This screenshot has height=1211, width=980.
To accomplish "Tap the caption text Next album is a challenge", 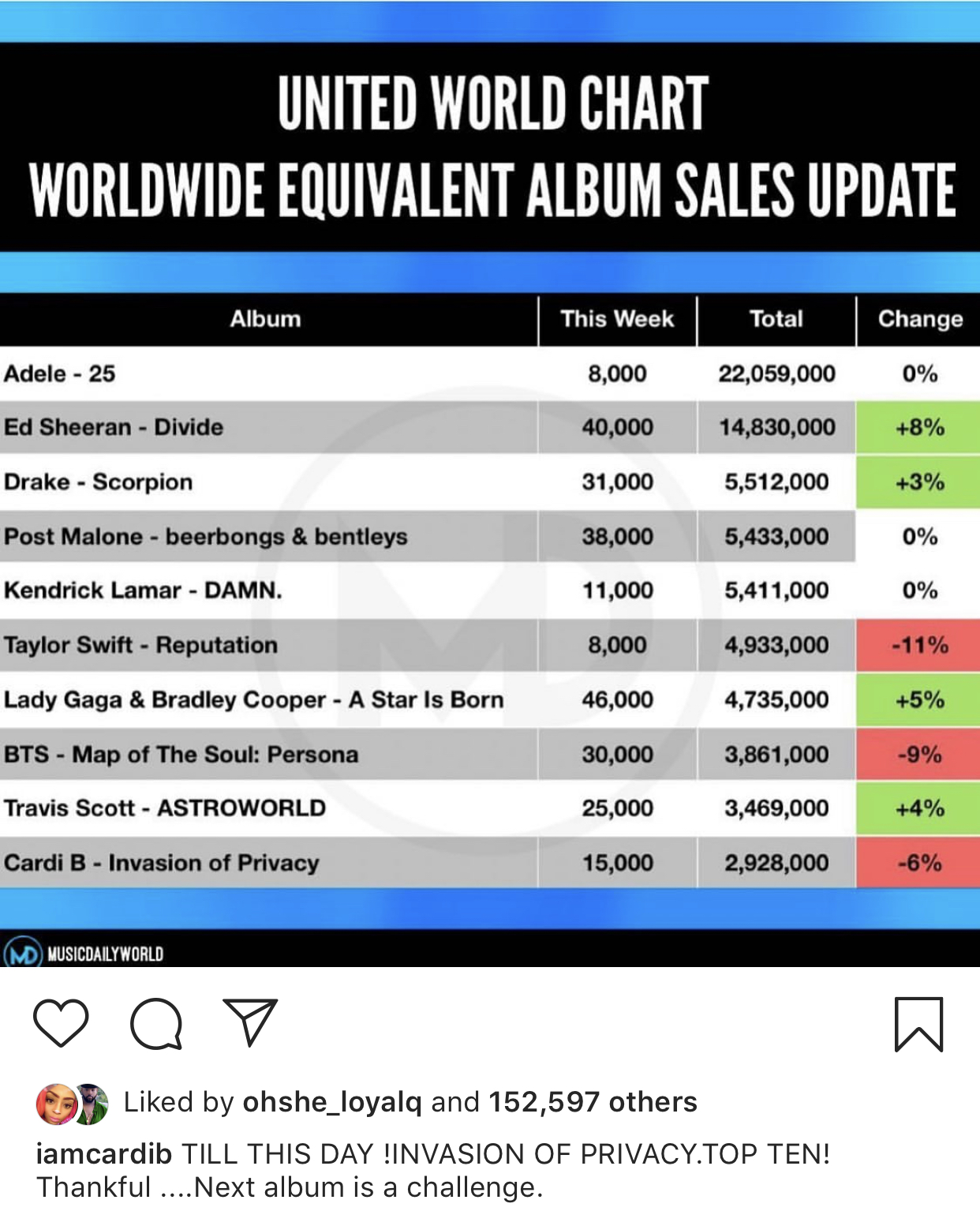I will point(368,1187).
